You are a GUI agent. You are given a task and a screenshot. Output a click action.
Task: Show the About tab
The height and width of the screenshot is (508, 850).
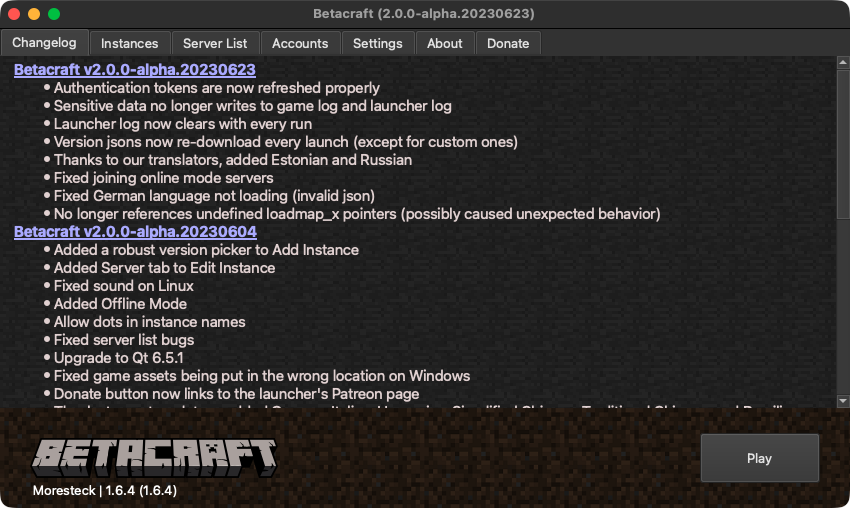pos(445,43)
